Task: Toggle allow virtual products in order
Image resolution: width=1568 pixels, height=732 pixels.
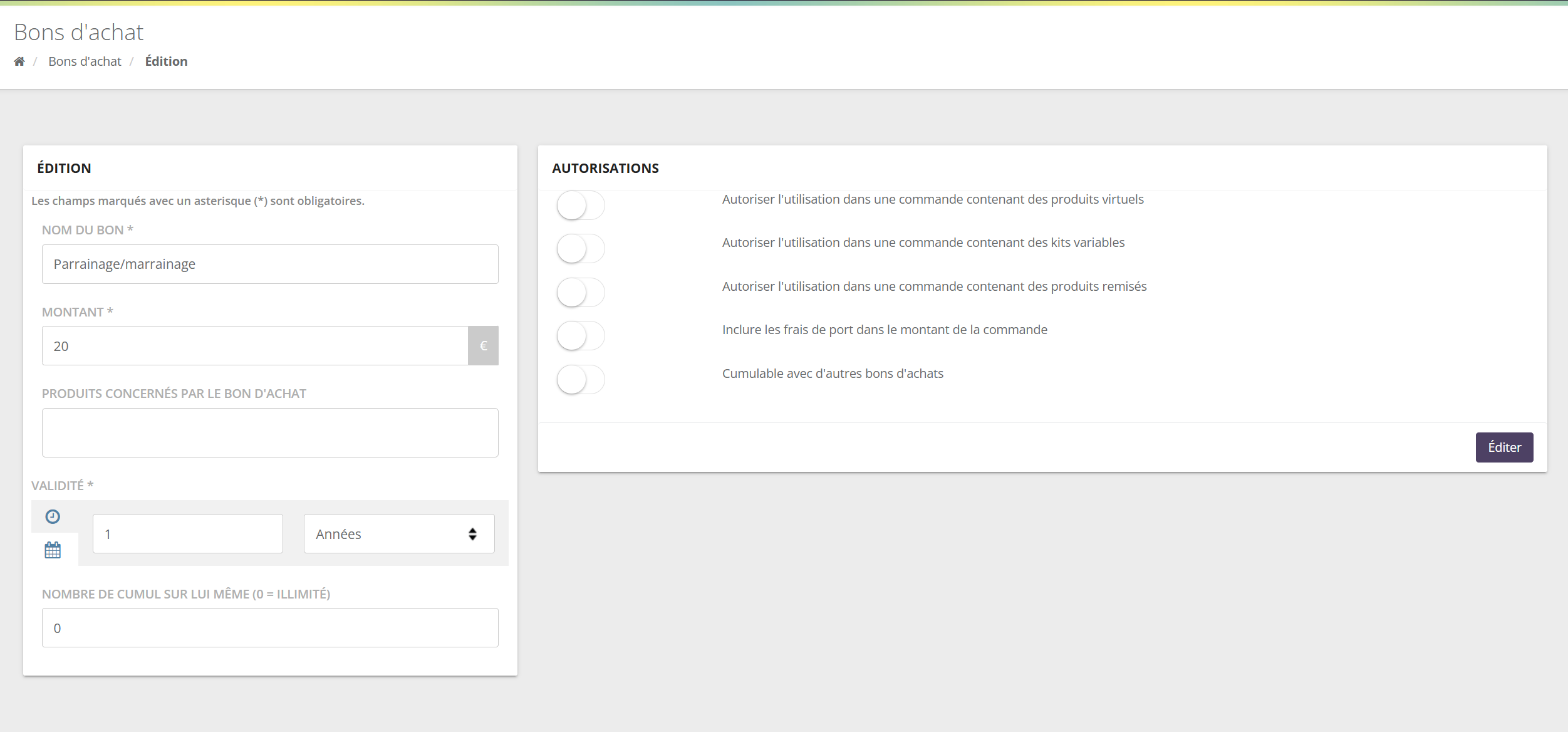Action: [581, 205]
